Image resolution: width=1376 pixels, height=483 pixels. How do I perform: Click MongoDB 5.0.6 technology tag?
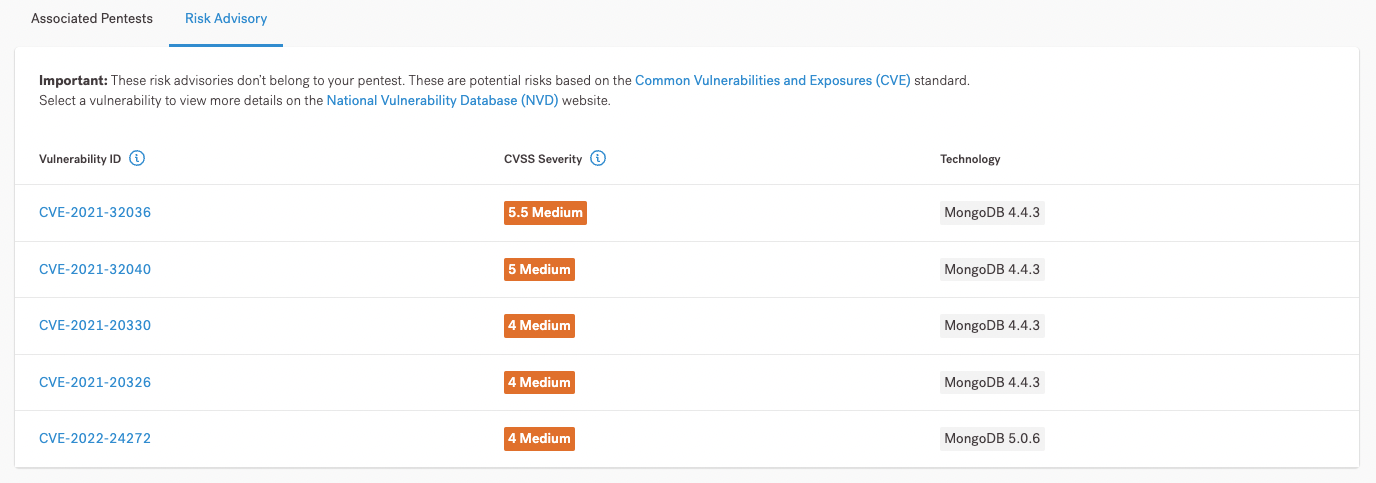click(x=992, y=438)
